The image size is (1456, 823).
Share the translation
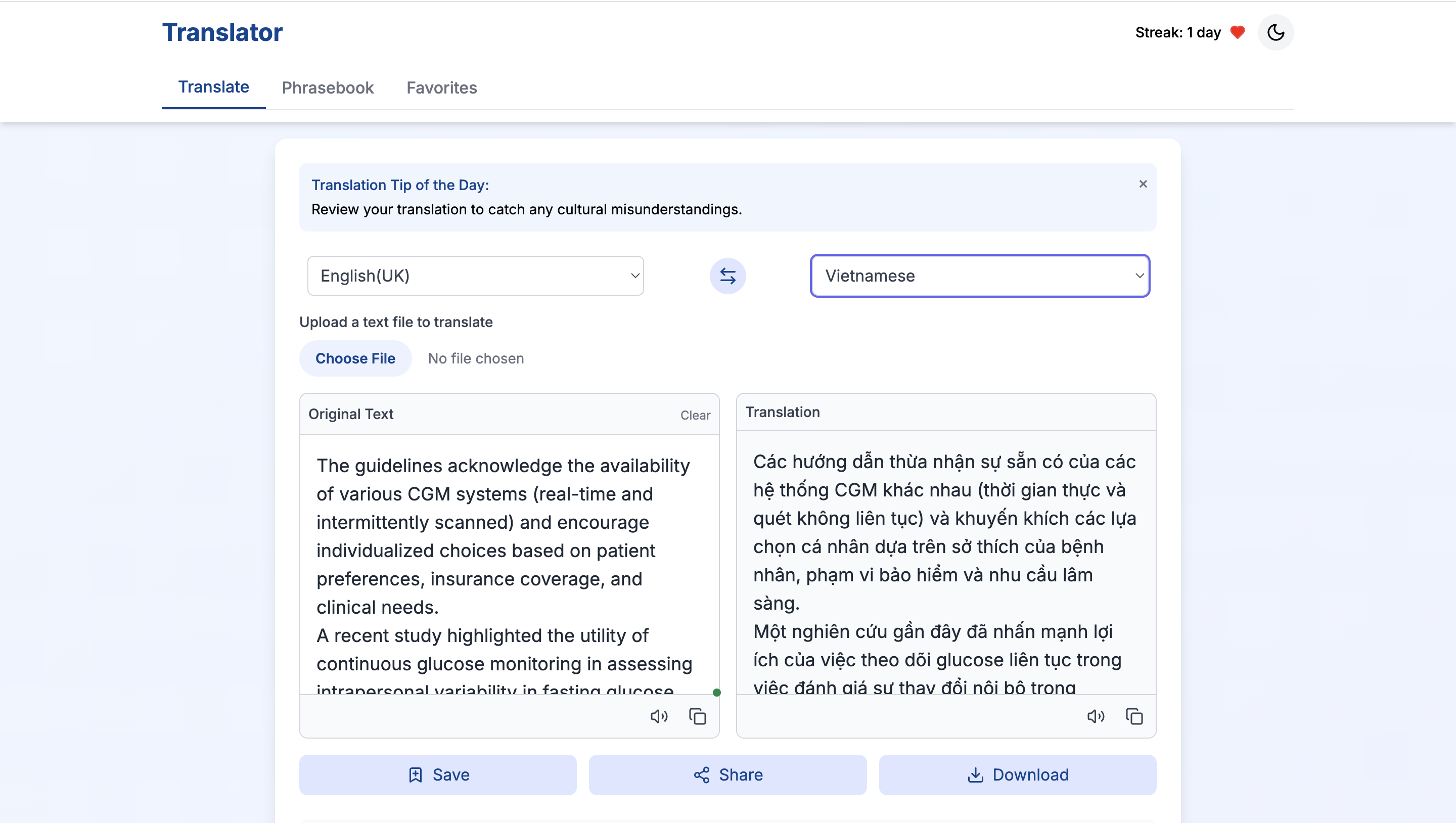tap(727, 774)
